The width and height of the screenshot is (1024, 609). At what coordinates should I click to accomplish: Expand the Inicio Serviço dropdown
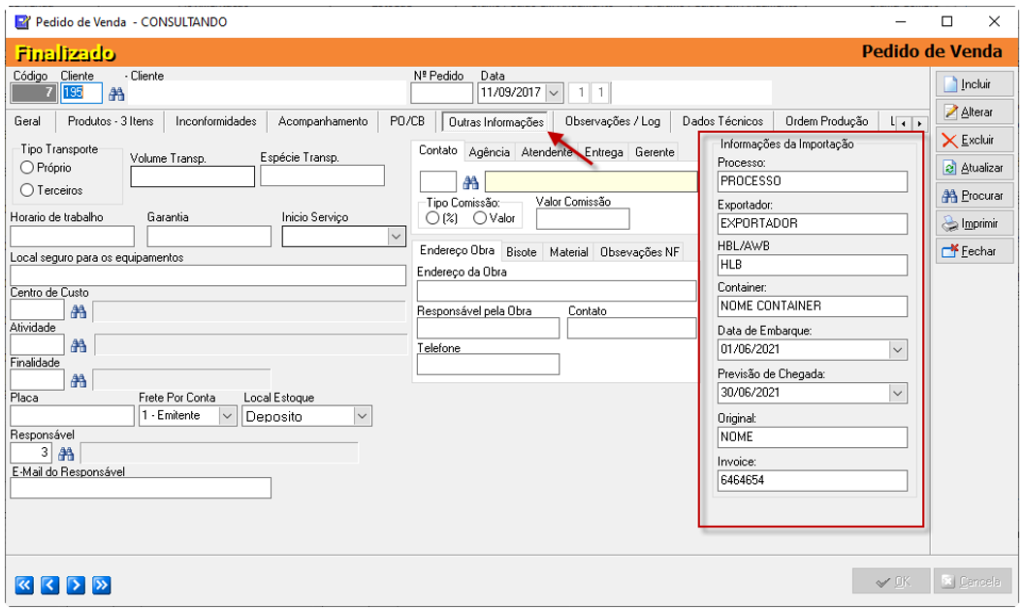pos(396,236)
